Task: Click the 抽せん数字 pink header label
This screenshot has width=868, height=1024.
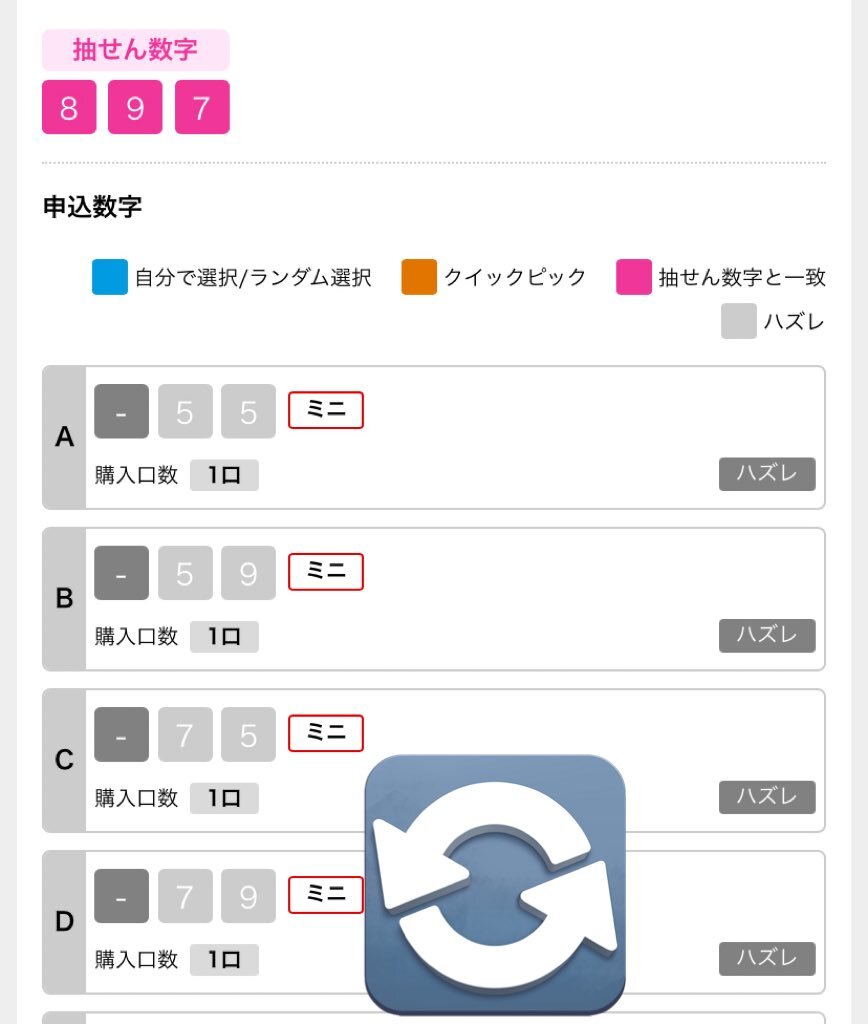Action: coord(136,50)
